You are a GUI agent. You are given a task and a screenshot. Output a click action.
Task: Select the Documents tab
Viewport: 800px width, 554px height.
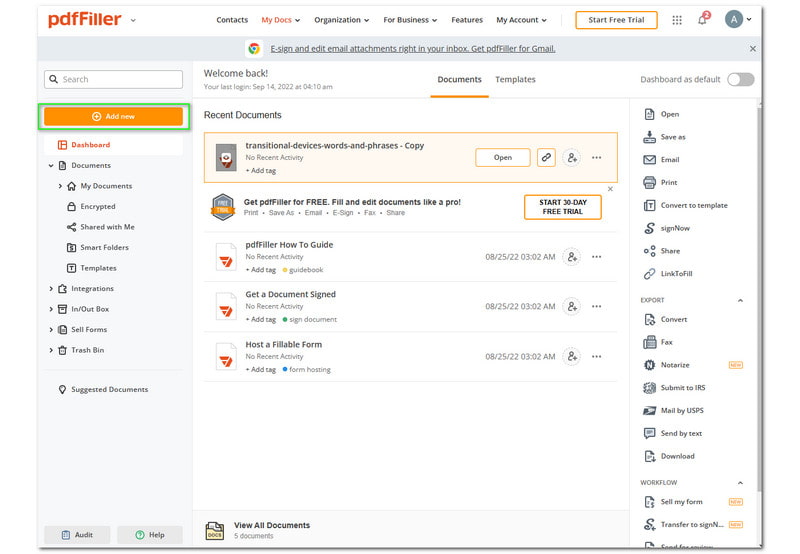point(459,80)
